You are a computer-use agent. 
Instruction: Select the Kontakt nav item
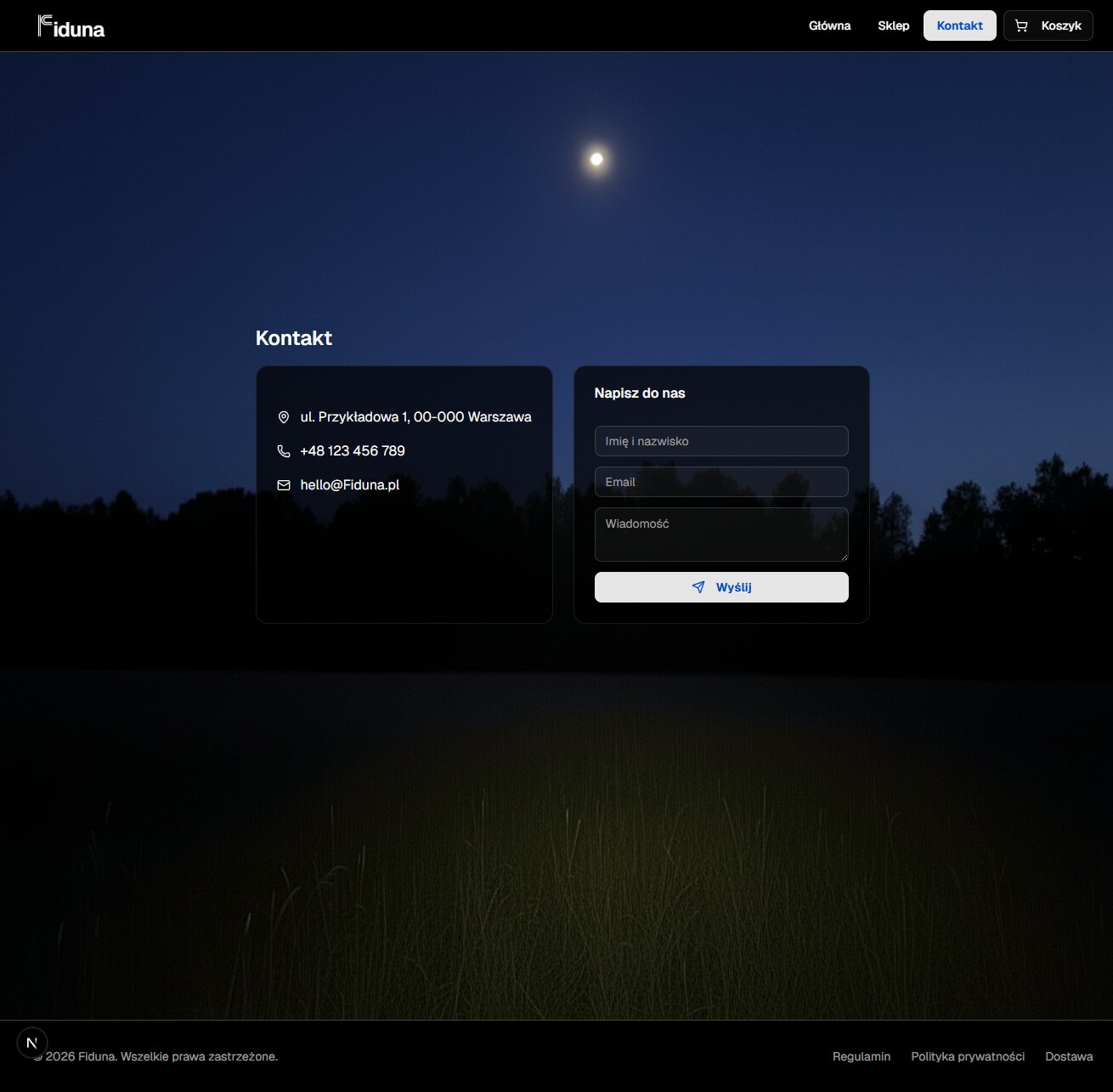coord(959,25)
